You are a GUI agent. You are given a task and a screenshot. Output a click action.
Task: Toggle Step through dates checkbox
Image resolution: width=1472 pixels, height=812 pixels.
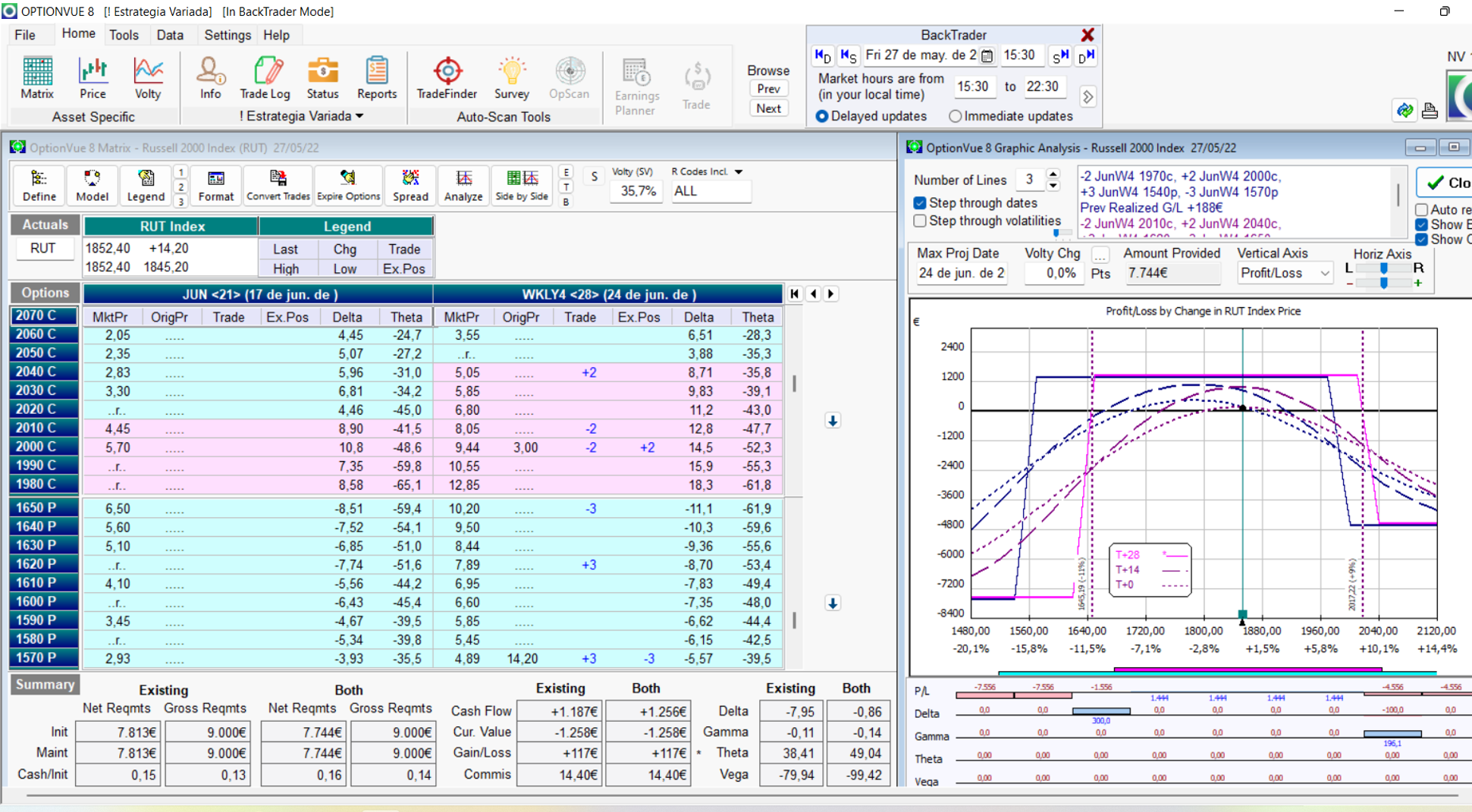920,203
